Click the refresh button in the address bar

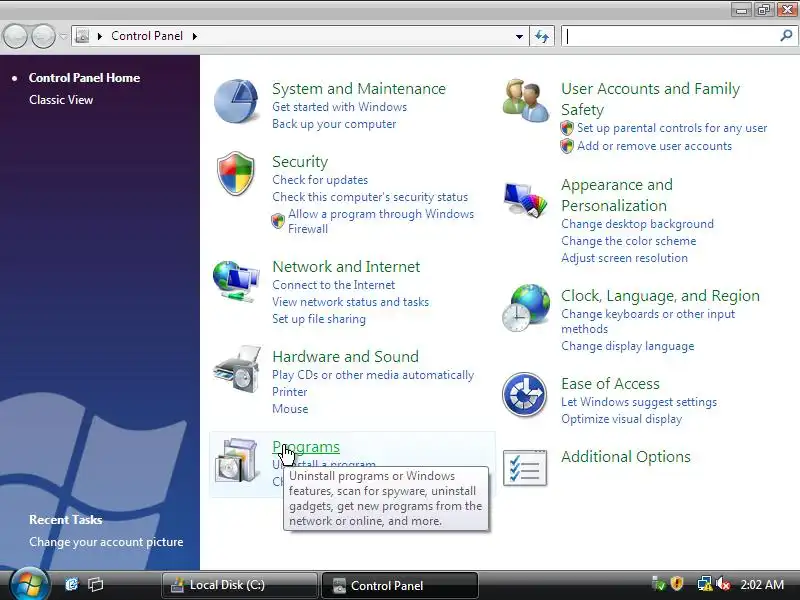[542, 36]
